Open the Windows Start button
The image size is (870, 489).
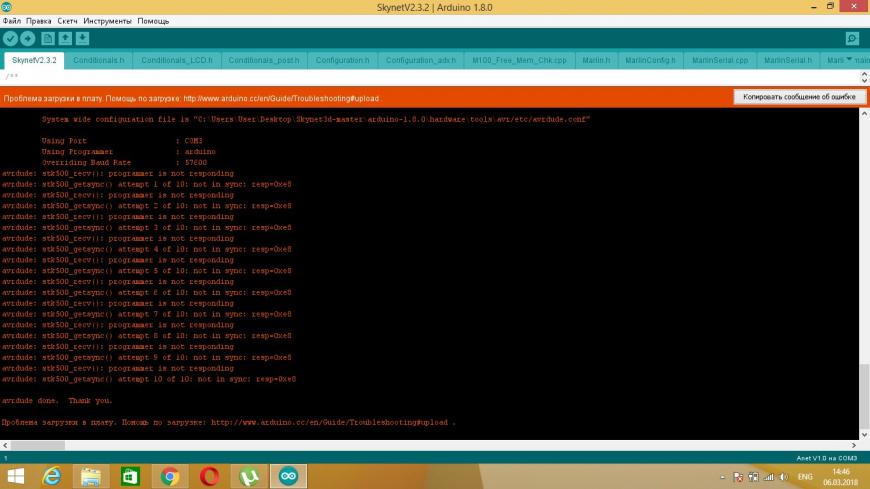[x=16, y=476]
